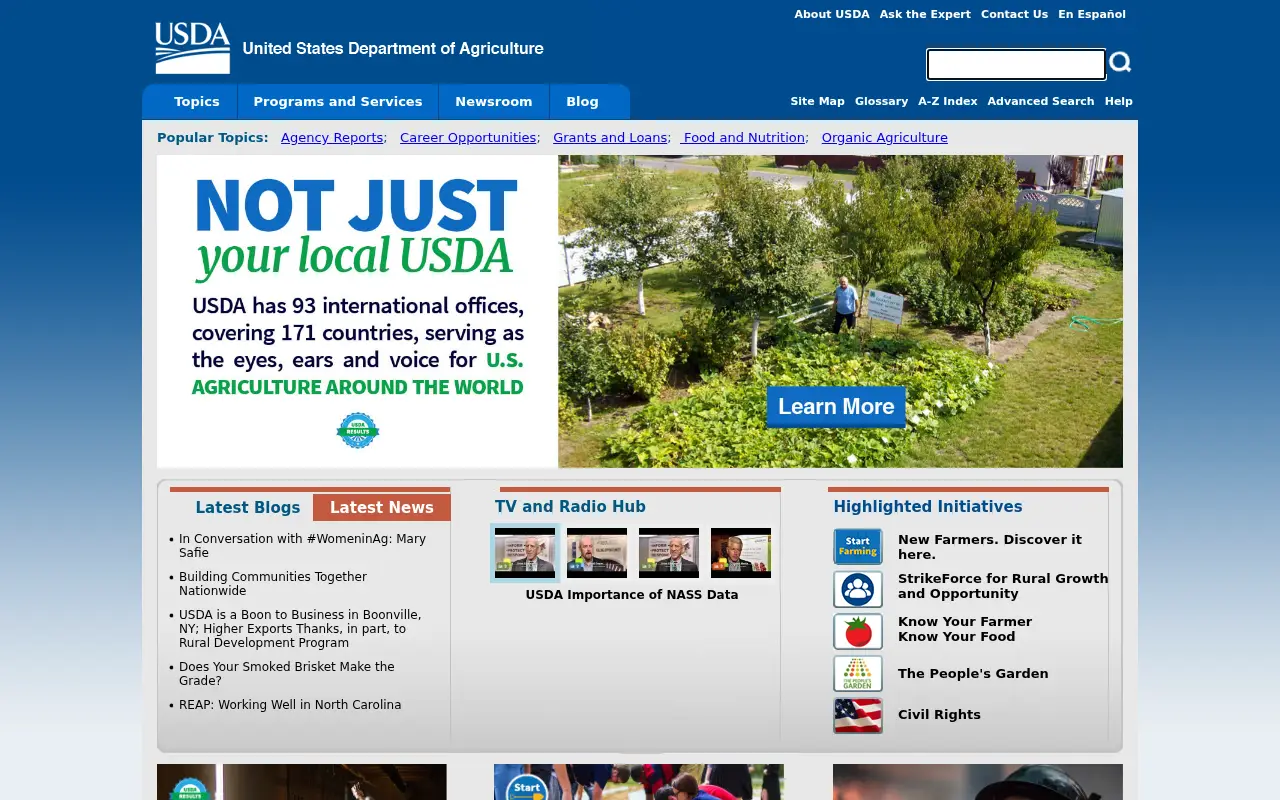The image size is (1280, 800).
Task: Switch to En Español
Action: click(1092, 14)
